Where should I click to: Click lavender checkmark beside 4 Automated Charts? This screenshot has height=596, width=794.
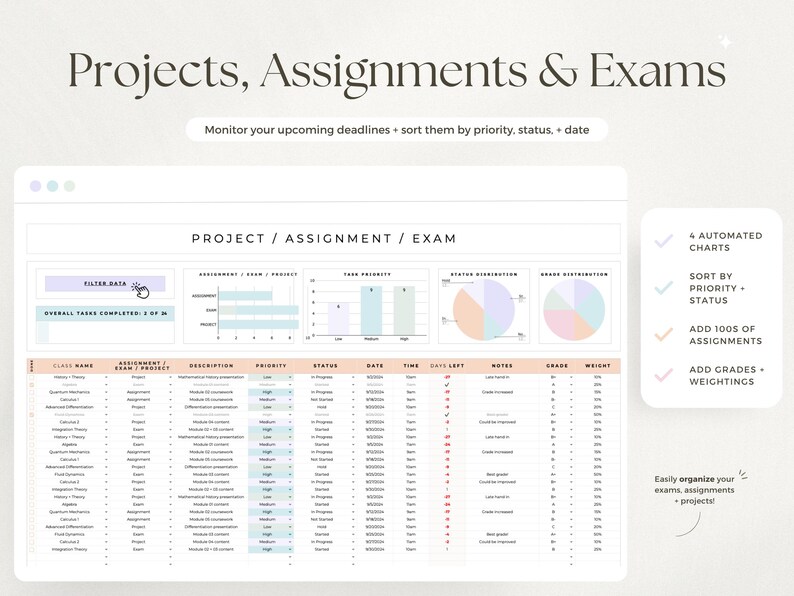tap(664, 241)
